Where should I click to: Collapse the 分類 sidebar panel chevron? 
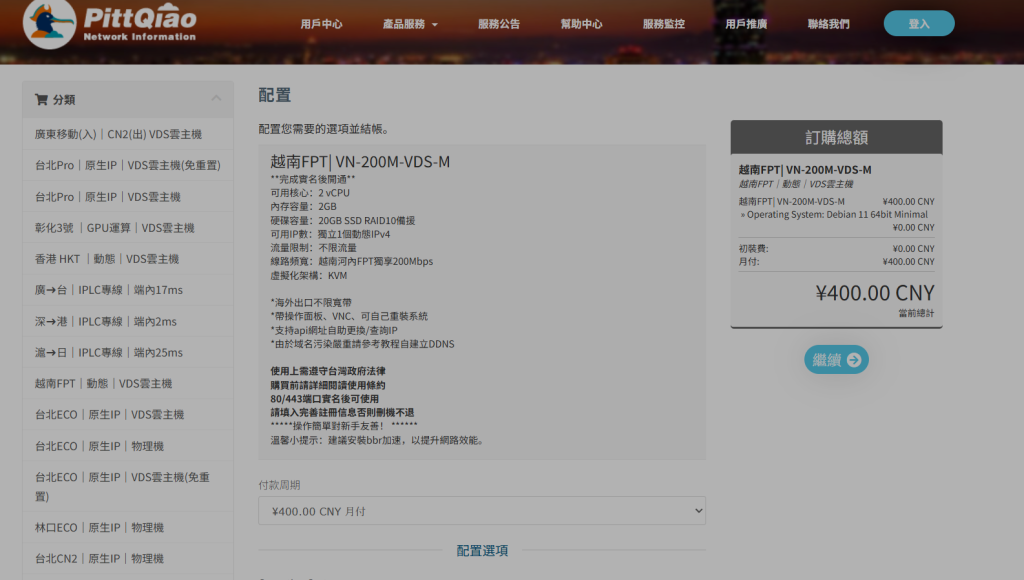(216, 98)
